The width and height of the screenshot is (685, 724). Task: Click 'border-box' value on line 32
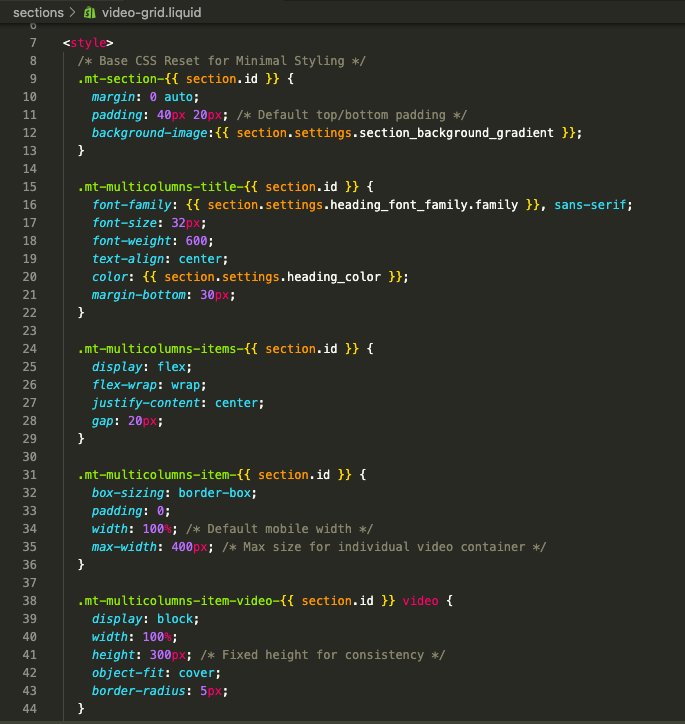(215, 493)
